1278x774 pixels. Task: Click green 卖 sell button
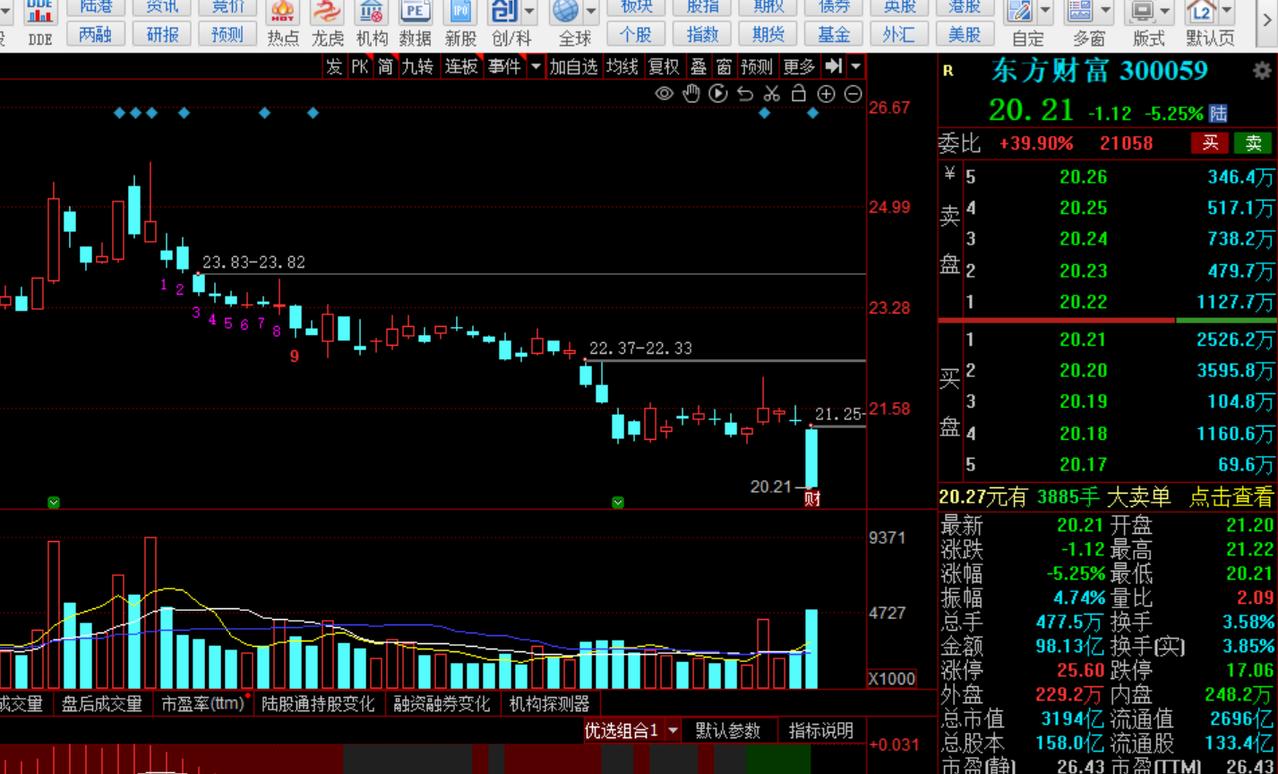(1253, 143)
